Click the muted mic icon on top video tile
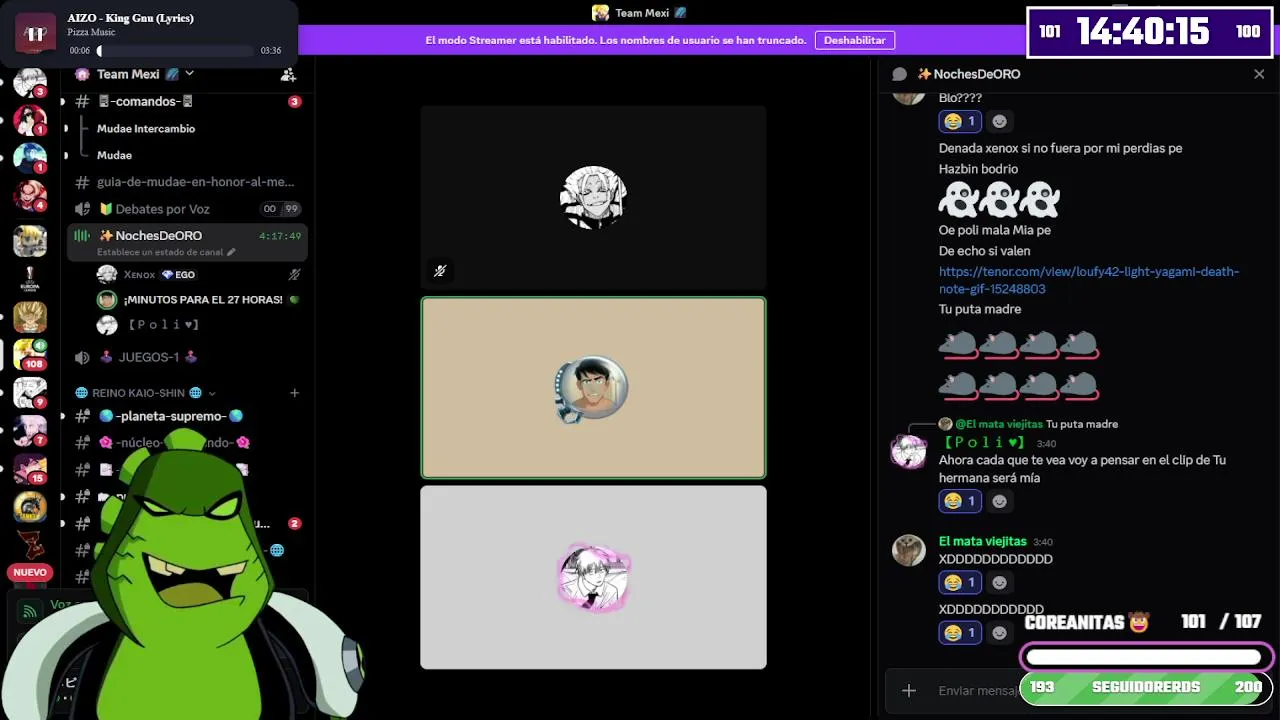This screenshot has width=1280, height=720. pos(440,270)
